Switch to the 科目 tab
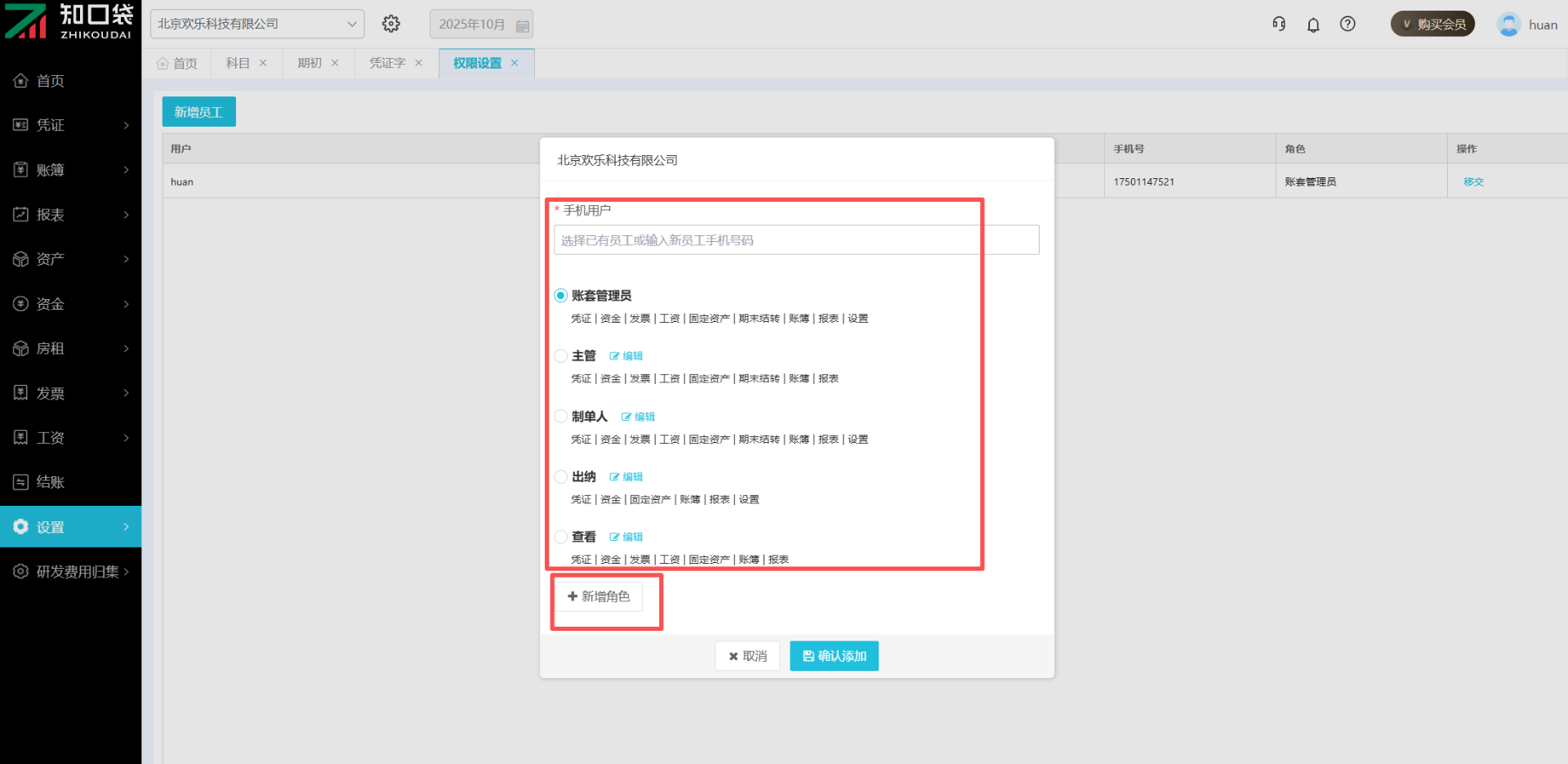Screen dimensions: 1568x764 coord(238,63)
